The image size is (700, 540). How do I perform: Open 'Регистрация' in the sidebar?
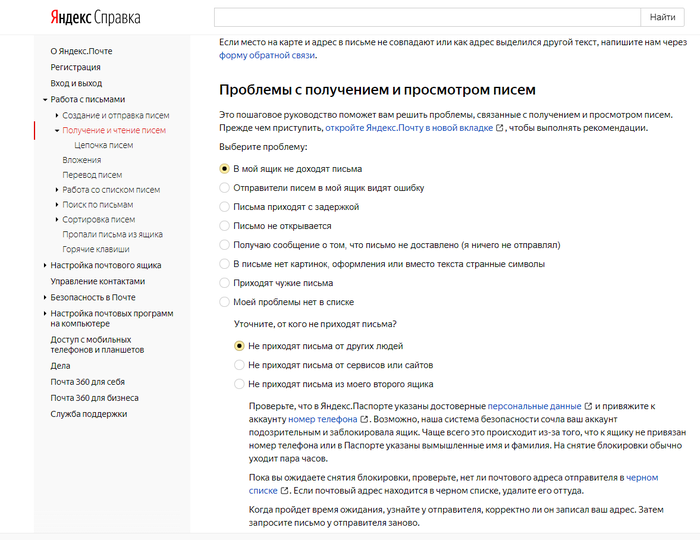[x=75, y=67]
